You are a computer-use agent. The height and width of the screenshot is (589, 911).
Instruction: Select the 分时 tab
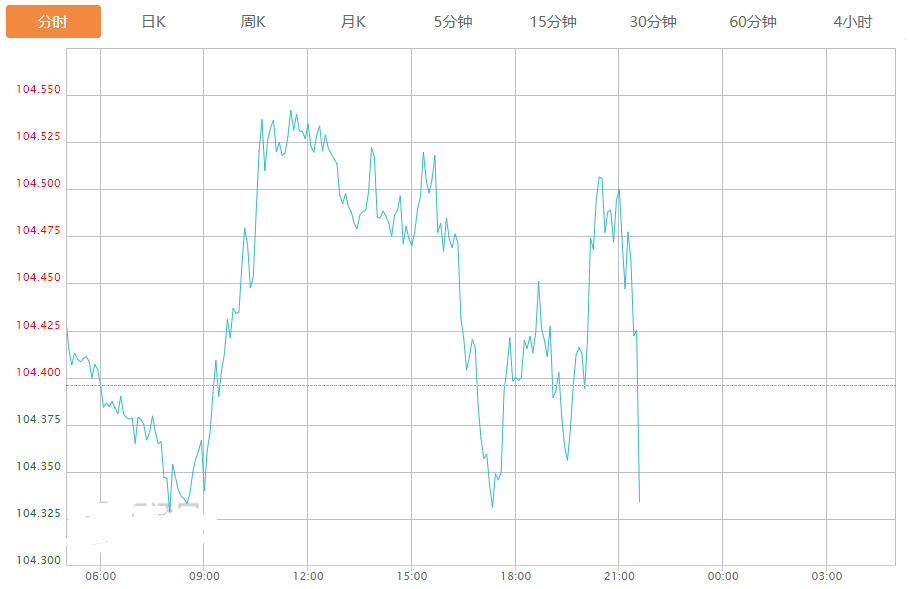point(53,22)
